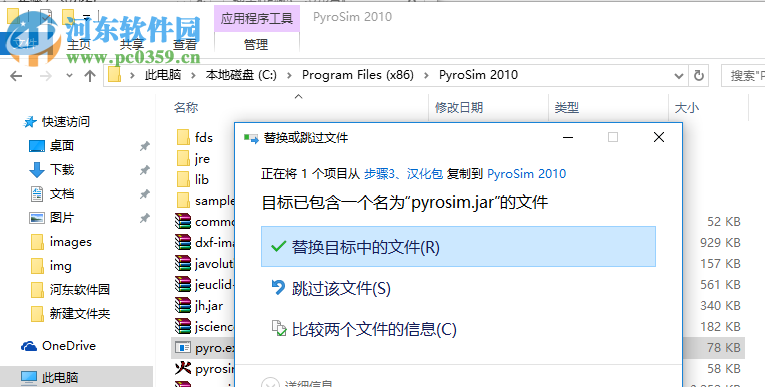Unpin 文档 using its pin icon

tap(144, 194)
